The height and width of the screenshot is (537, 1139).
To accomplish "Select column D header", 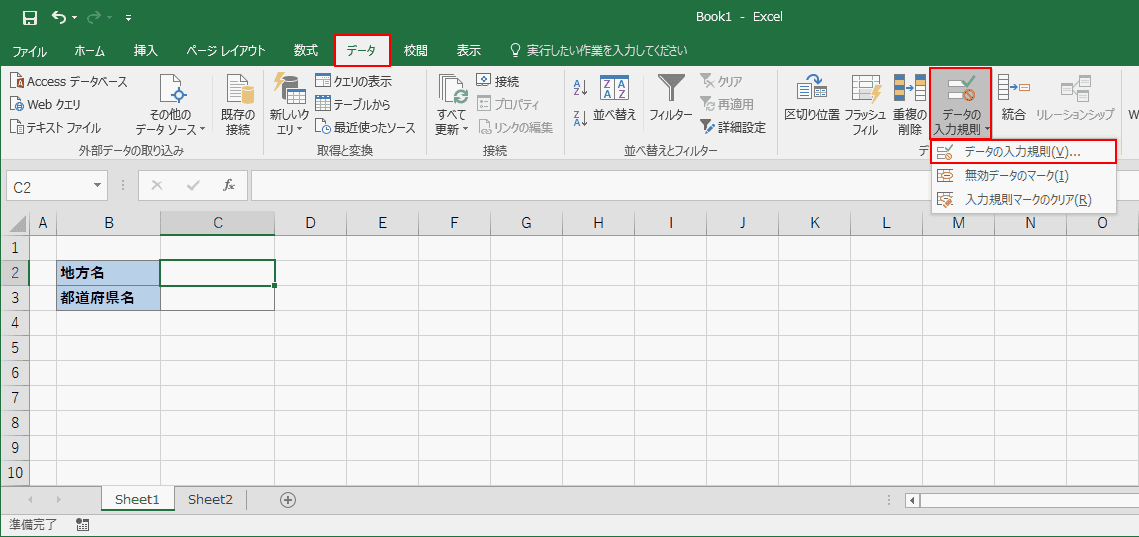I will tap(310, 224).
